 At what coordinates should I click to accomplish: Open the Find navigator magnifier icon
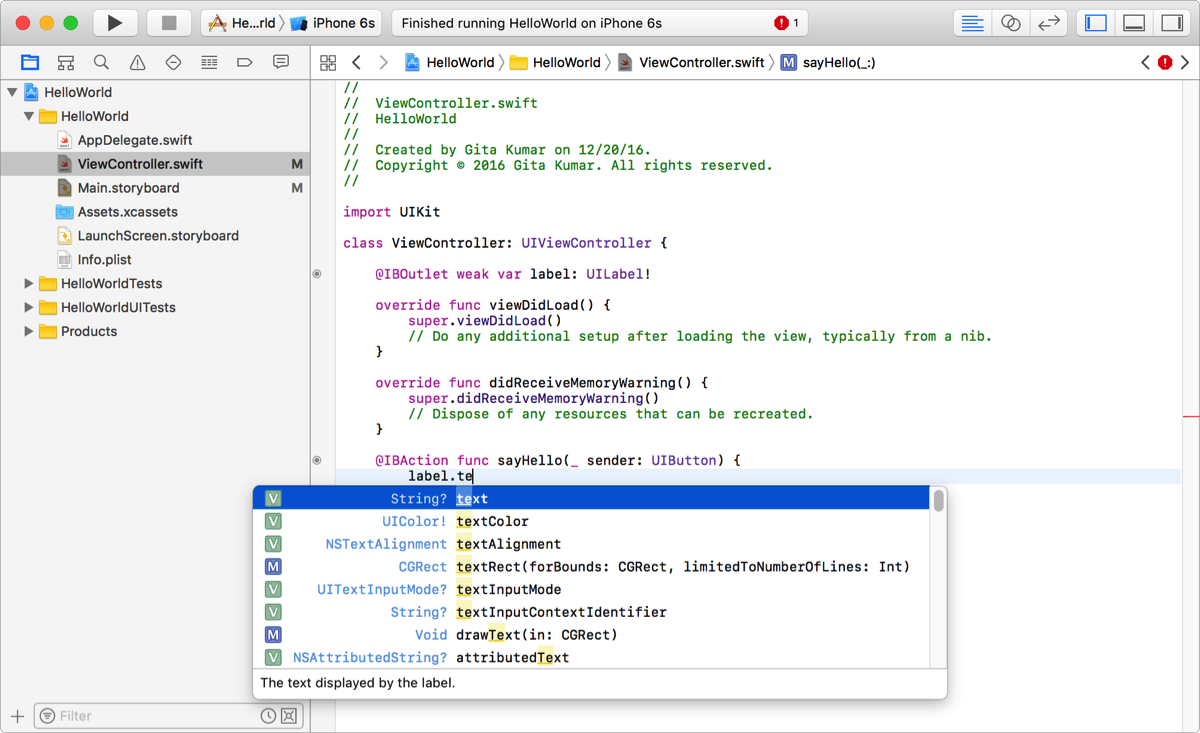click(x=101, y=63)
